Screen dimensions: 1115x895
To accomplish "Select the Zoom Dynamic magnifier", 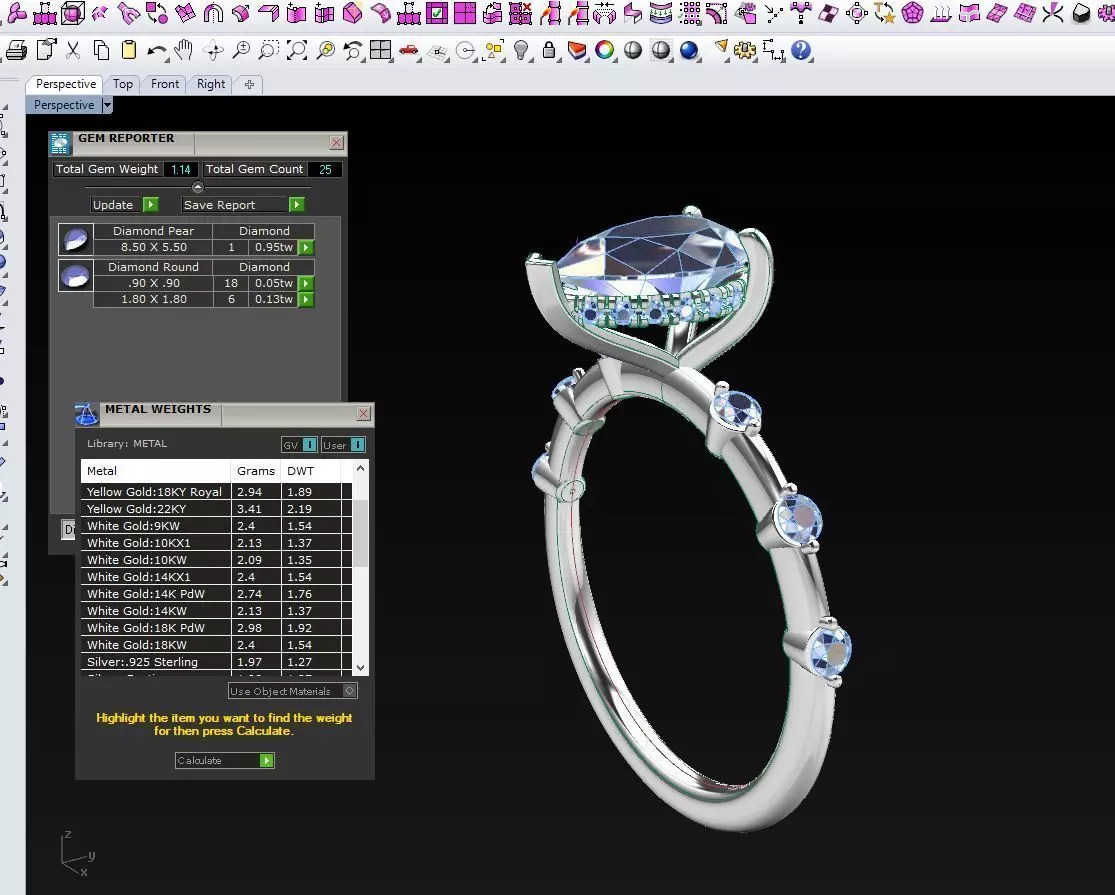I will pyautogui.click(x=241, y=50).
